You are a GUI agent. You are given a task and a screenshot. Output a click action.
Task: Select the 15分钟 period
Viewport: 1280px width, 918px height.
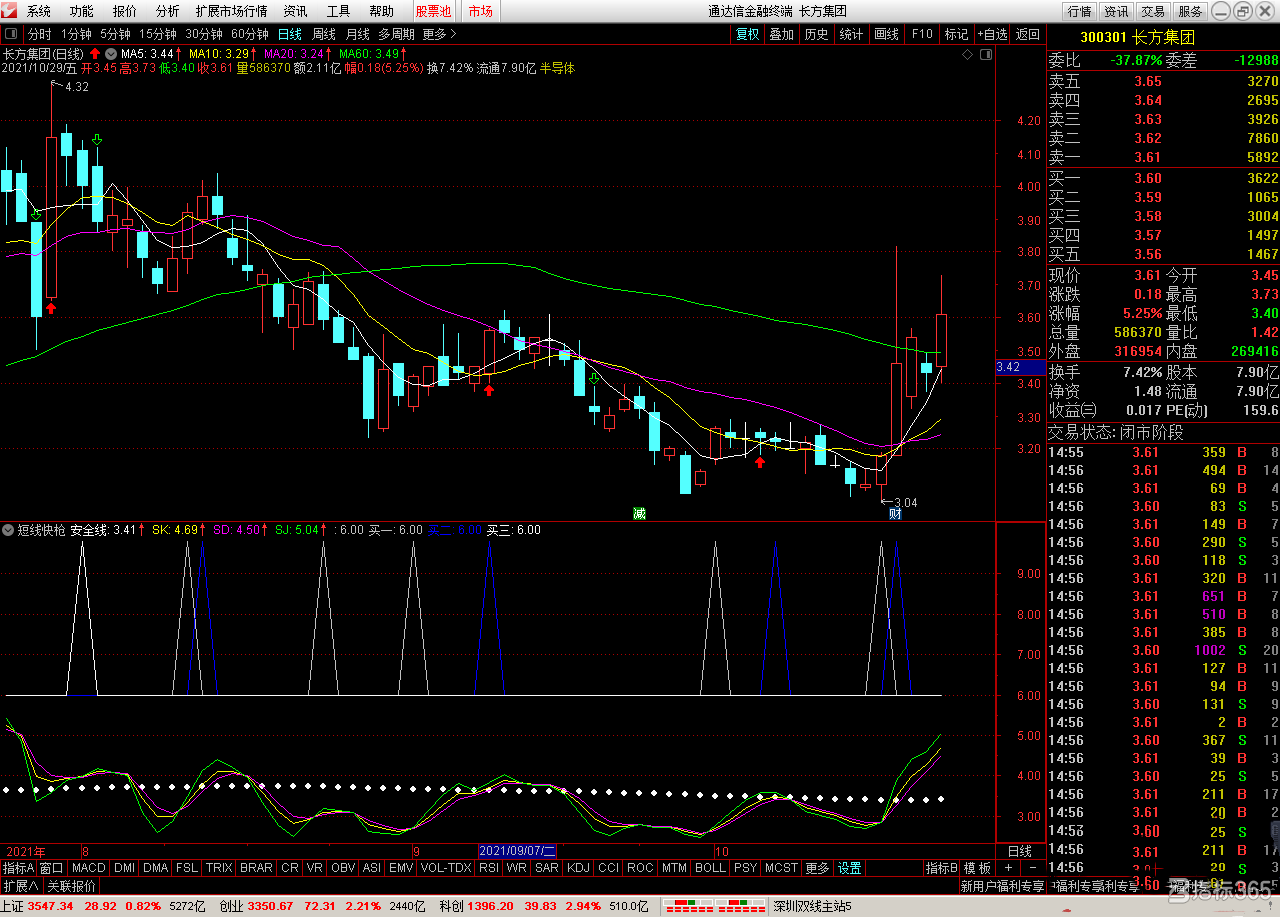158,34
